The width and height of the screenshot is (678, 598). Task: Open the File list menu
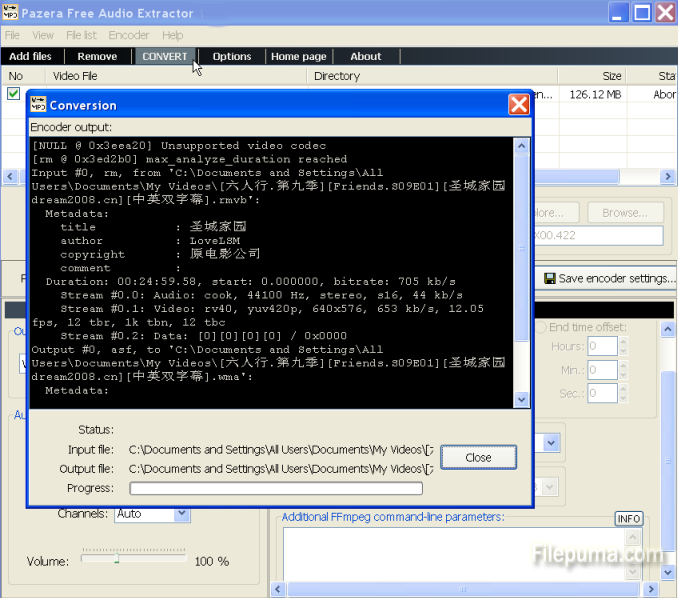81,35
